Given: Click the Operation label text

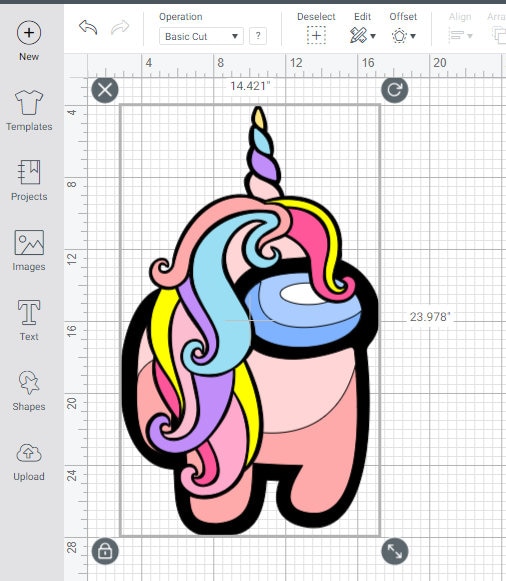Looking at the screenshot, I should (181, 17).
